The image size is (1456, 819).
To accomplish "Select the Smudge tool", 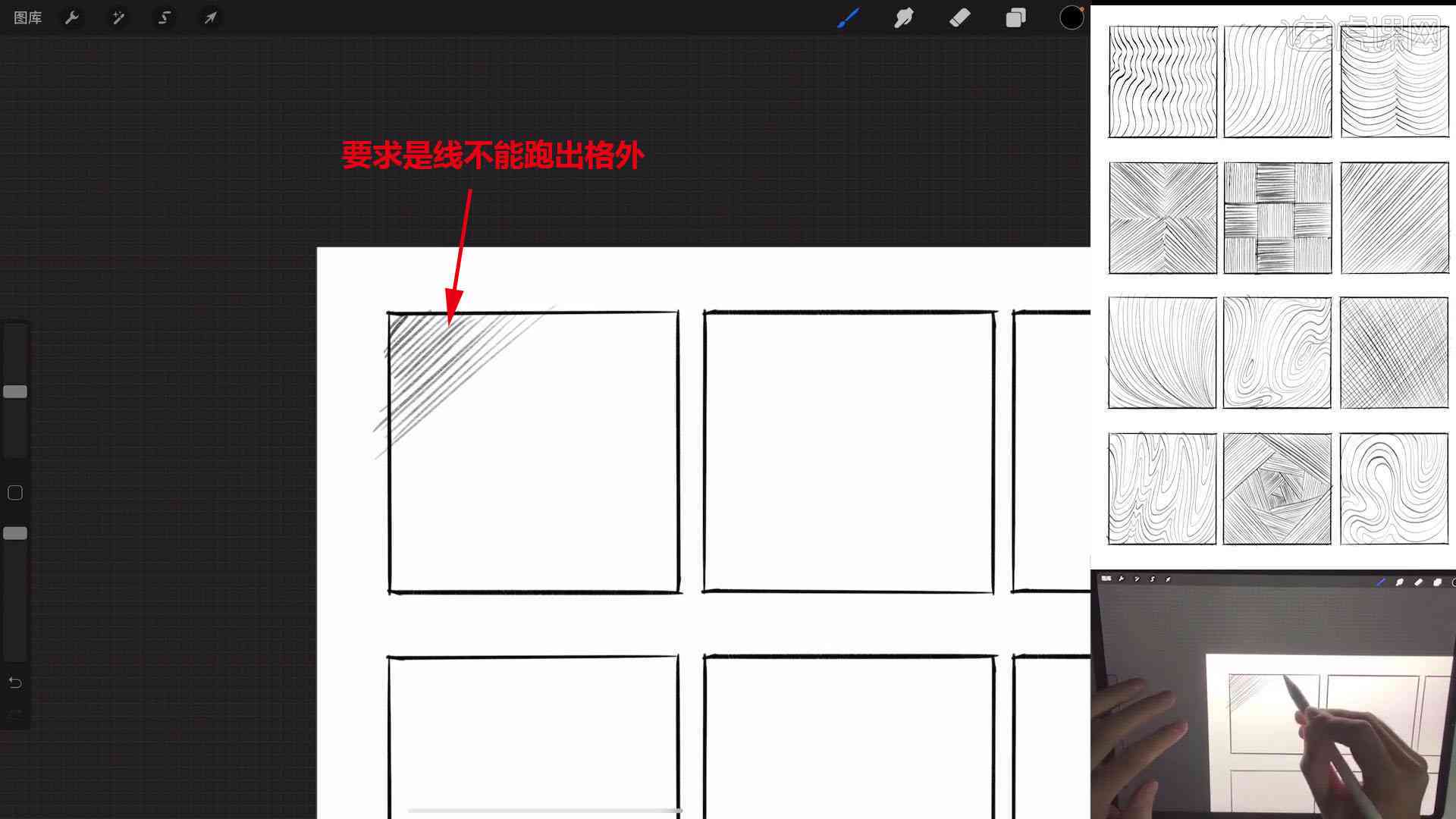I will (x=904, y=17).
